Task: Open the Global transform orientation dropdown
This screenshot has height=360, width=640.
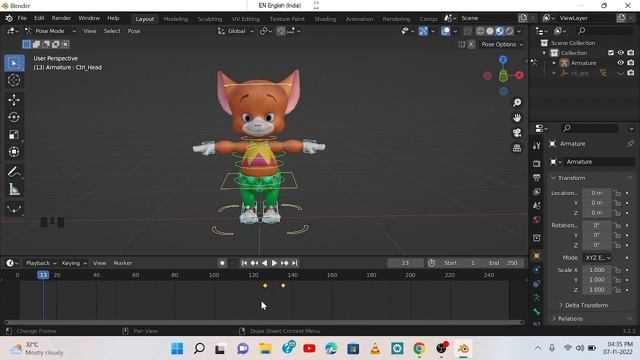Action: pos(236,31)
